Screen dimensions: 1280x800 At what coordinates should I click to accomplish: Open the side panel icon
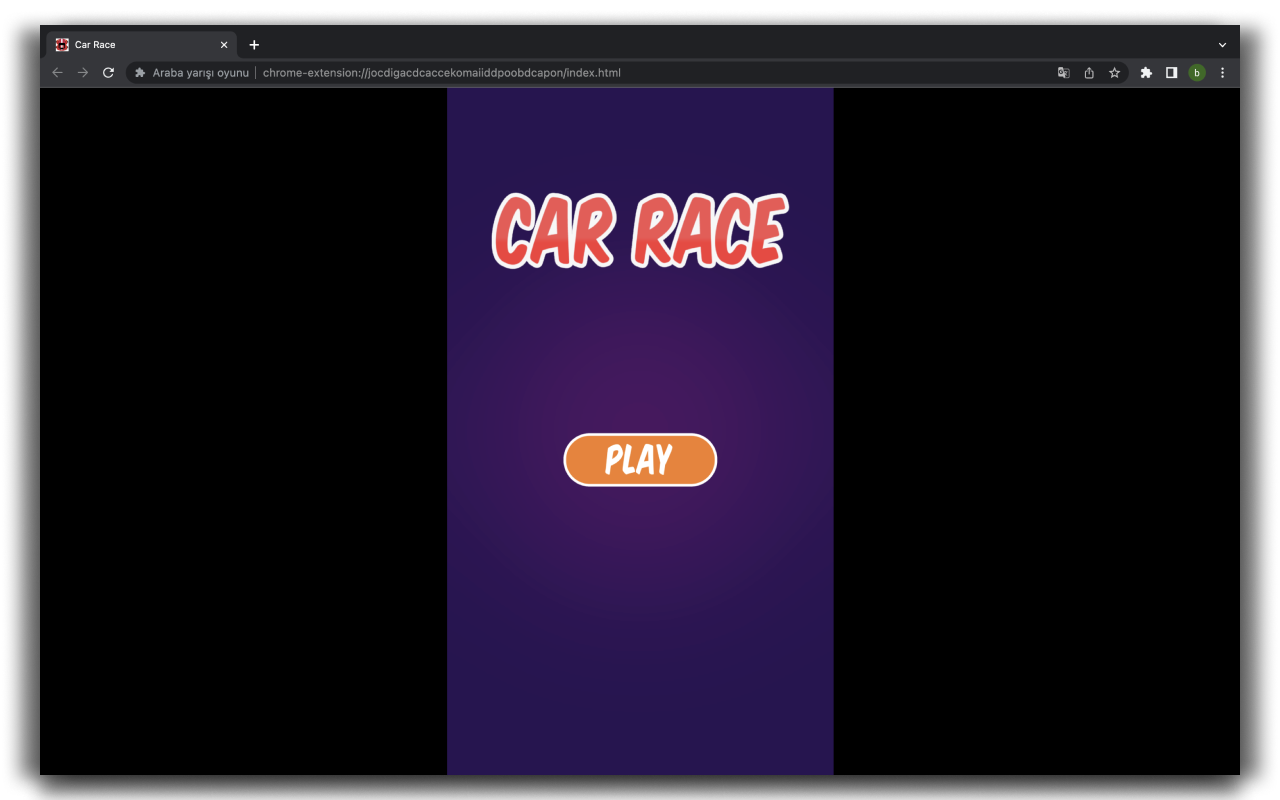point(1171,72)
